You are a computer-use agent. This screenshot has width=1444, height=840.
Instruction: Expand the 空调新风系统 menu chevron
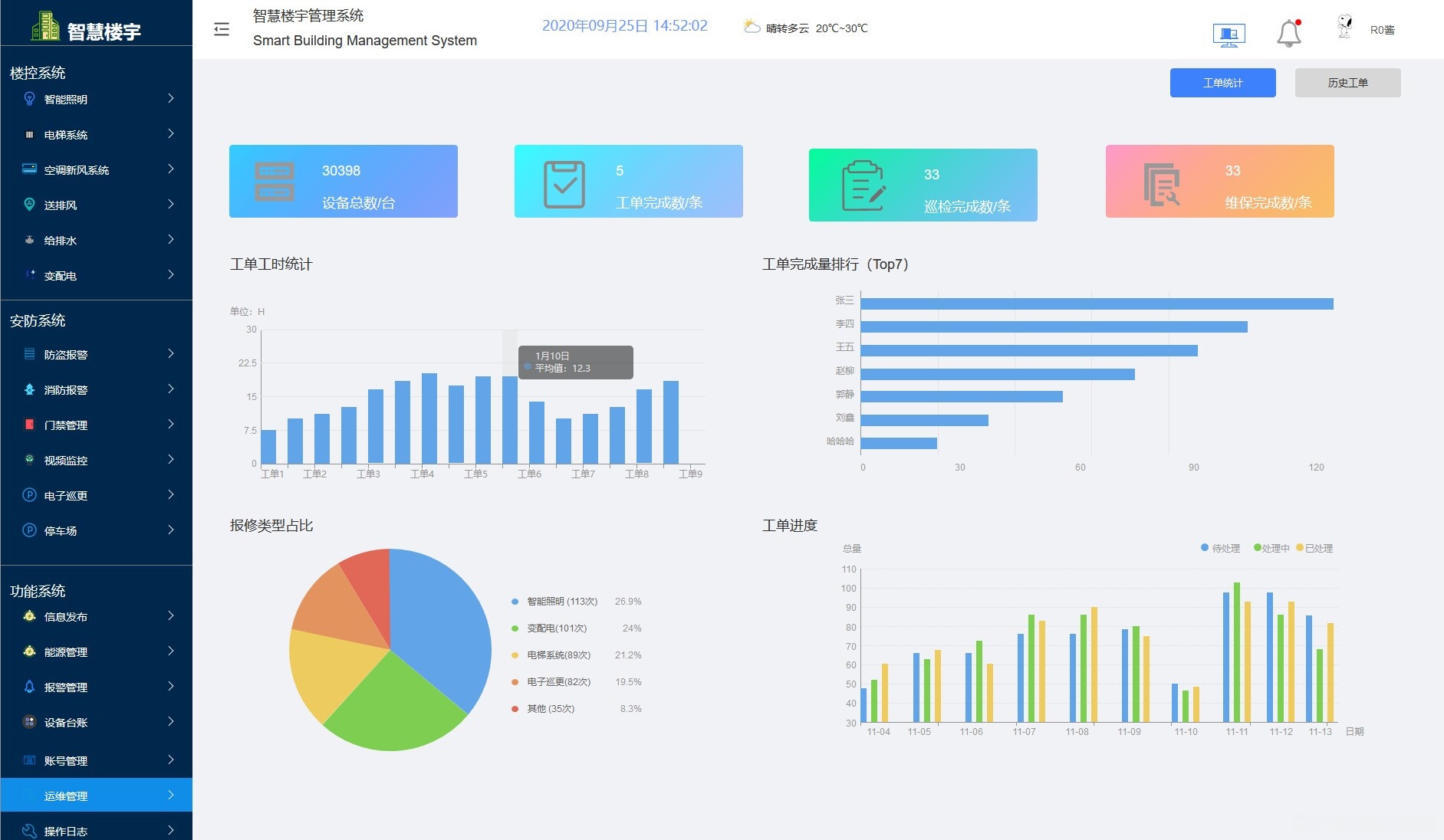tap(170, 169)
